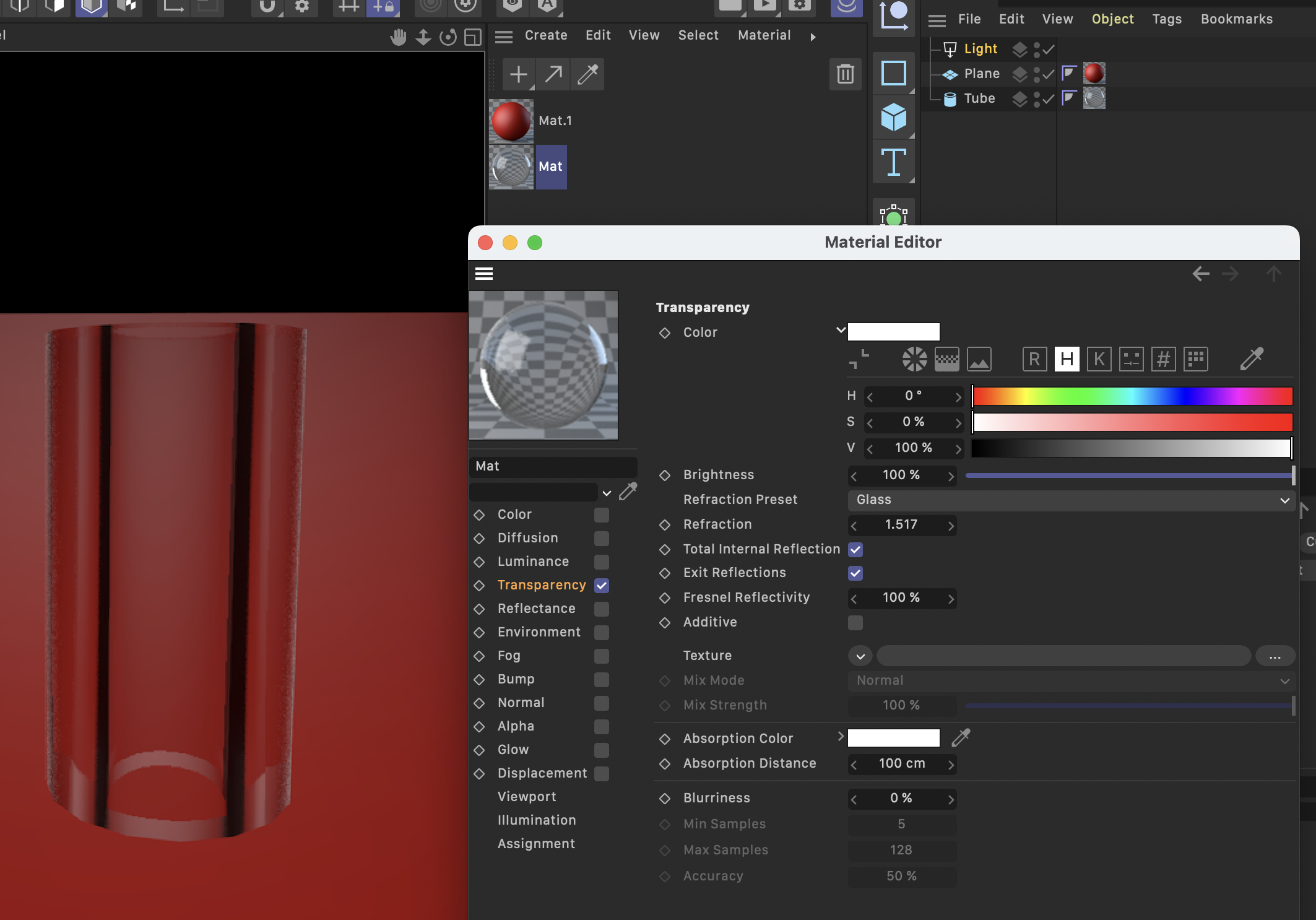Select the color wheel mode icon
The image size is (1316, 920).
[x=914, y=359]
